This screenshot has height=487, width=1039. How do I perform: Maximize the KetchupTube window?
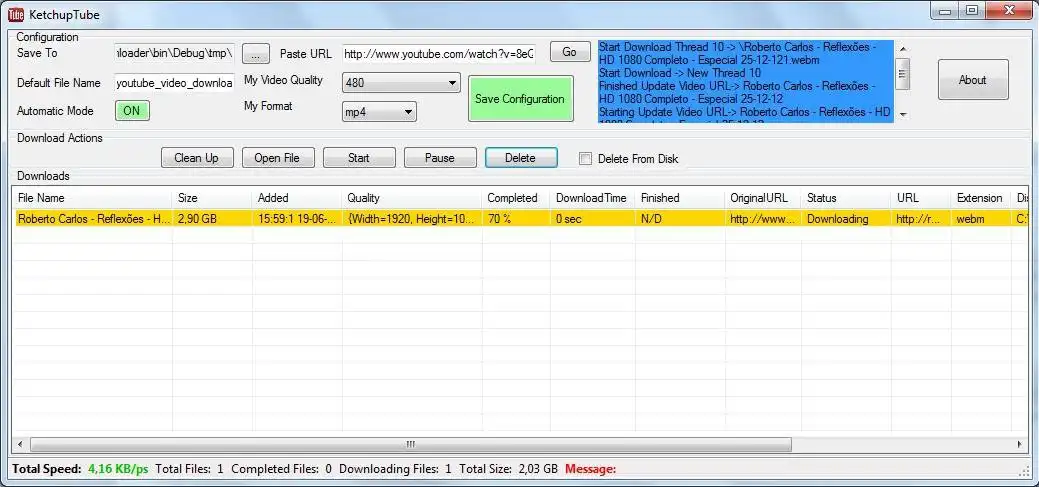pyautogui.click(x=972, y=11)
